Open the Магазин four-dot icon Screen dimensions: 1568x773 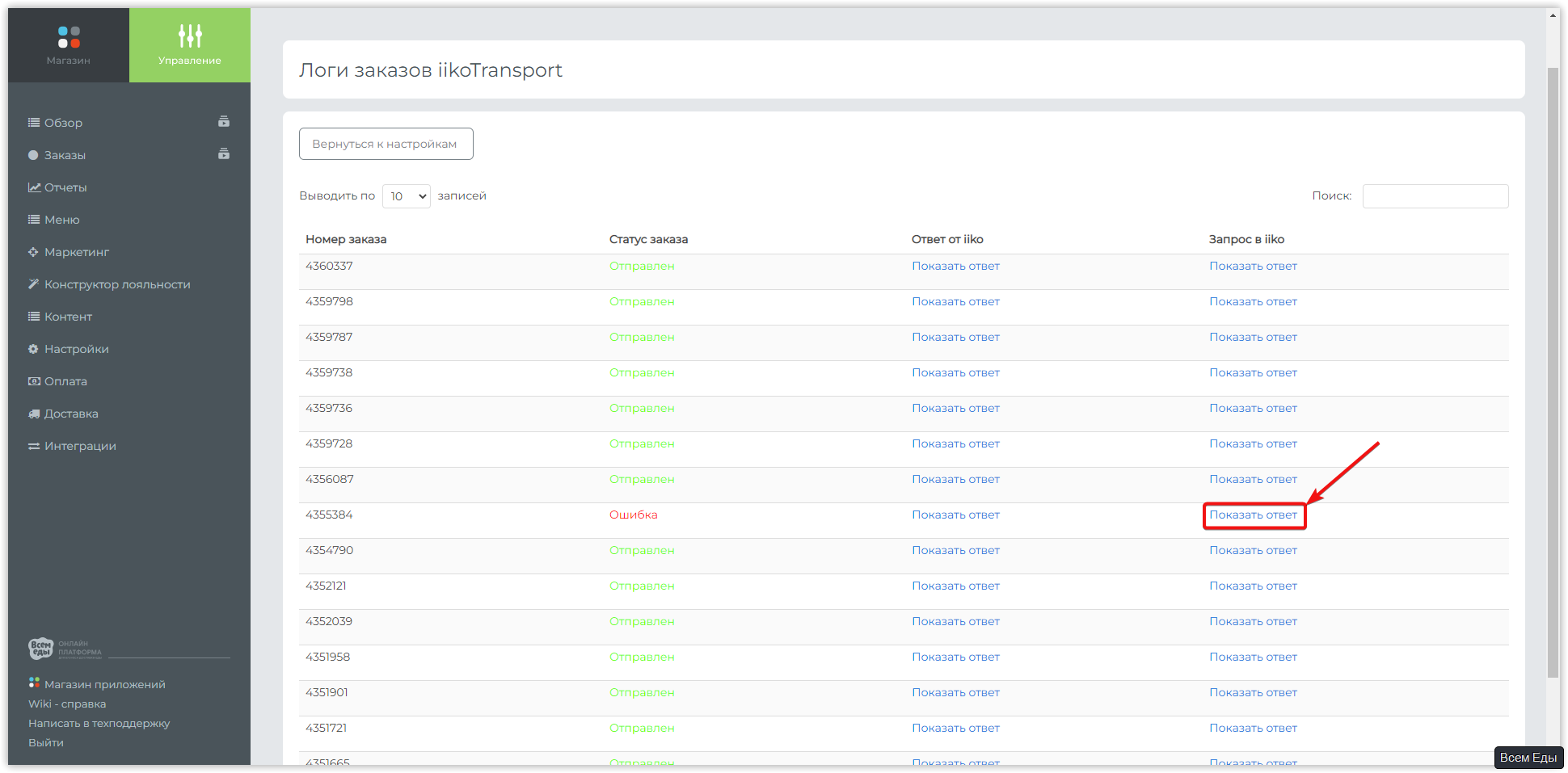click(x=69, y=37)
